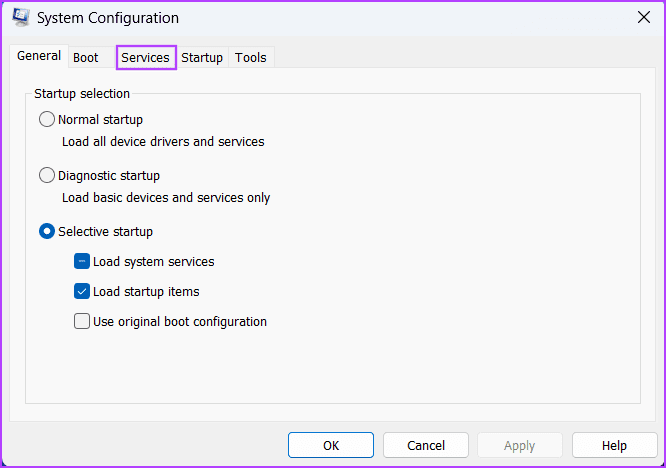Open the Tools tab

(251, 57)
